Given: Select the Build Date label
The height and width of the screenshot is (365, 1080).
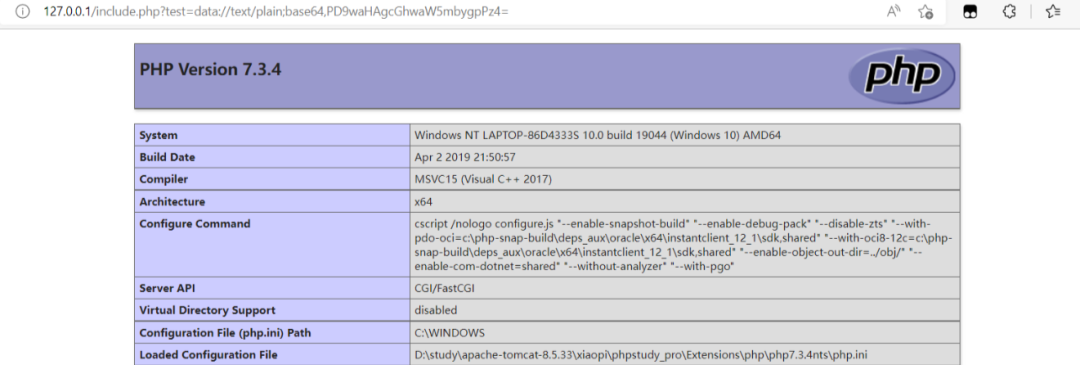Looking at the screenshot, I should pos(167,157).
